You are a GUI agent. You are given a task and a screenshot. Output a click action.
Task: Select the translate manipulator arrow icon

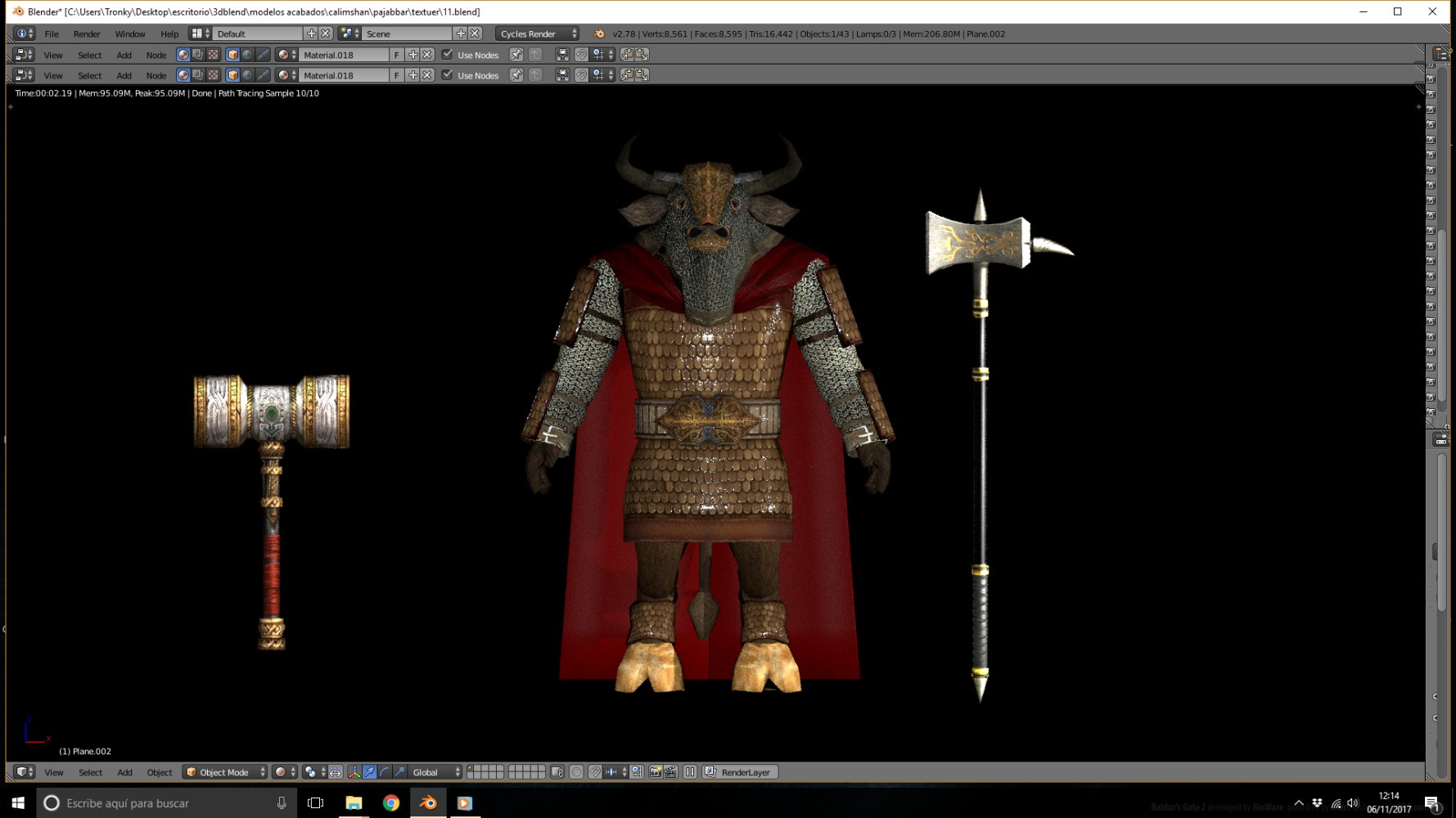coord(369,772)
